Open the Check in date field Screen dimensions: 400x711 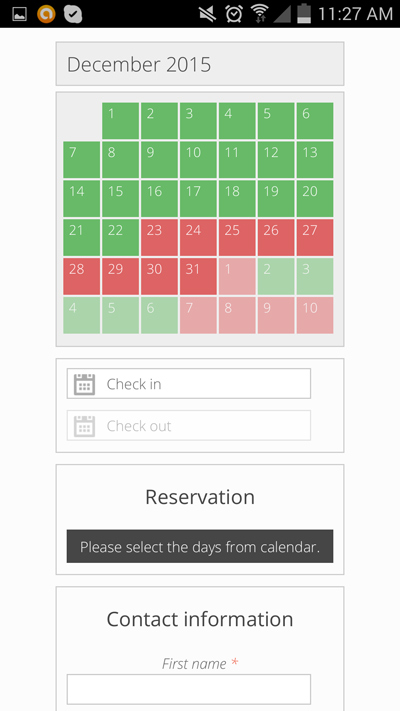pyautogui.click(x=189, y=384)
